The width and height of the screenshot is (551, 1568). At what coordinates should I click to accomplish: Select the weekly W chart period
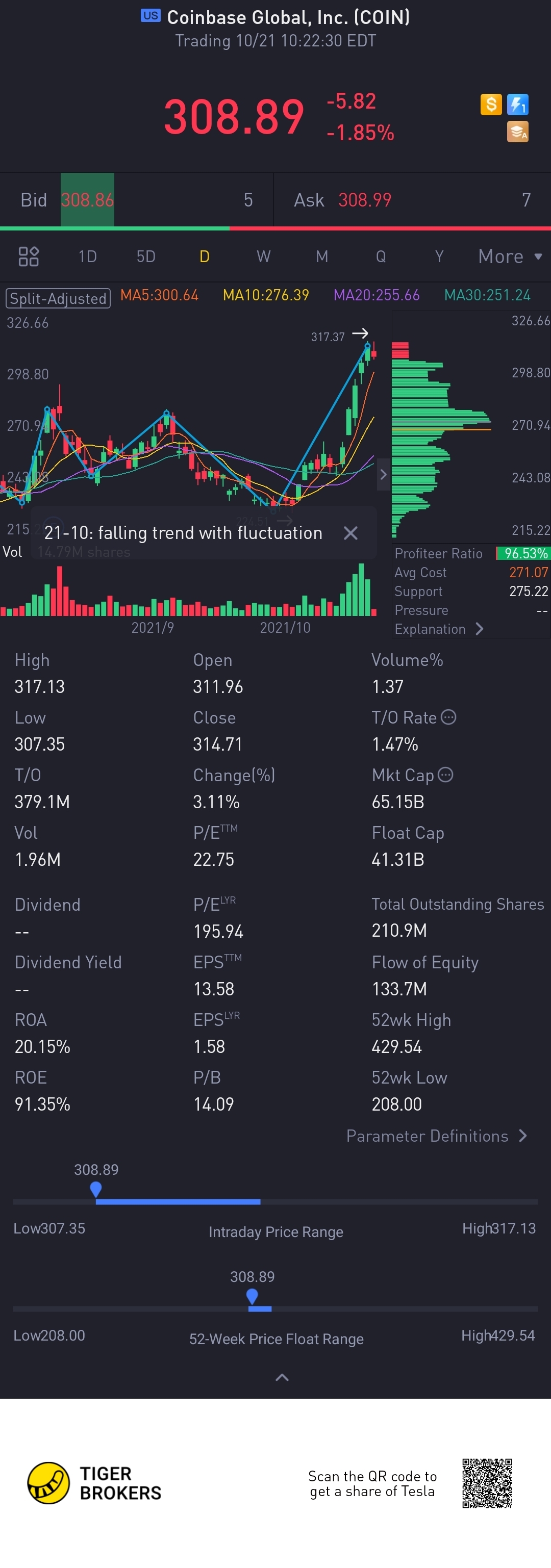point(263,256)
